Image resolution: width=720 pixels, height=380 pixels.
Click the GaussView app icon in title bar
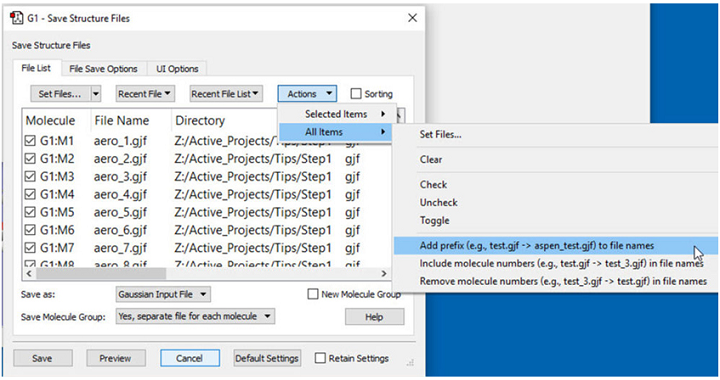(x=17, y=18)
